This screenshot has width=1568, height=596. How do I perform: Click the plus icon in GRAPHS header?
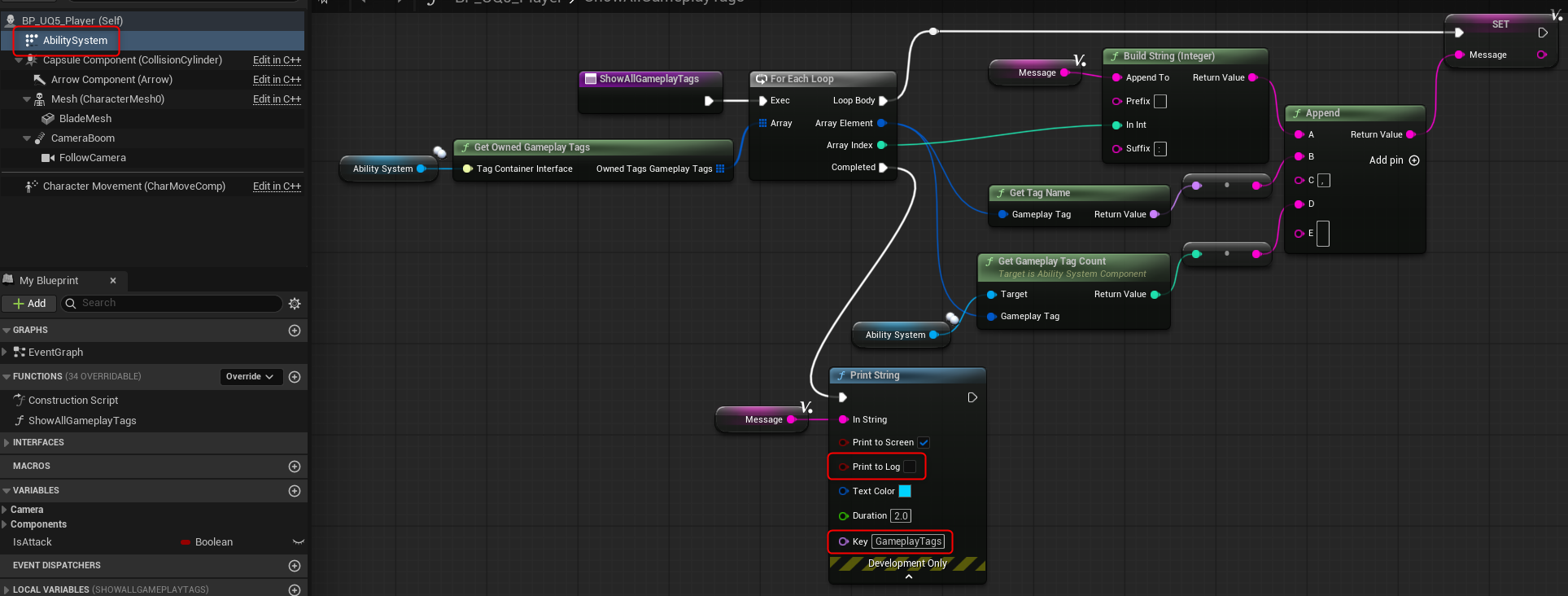295,331
